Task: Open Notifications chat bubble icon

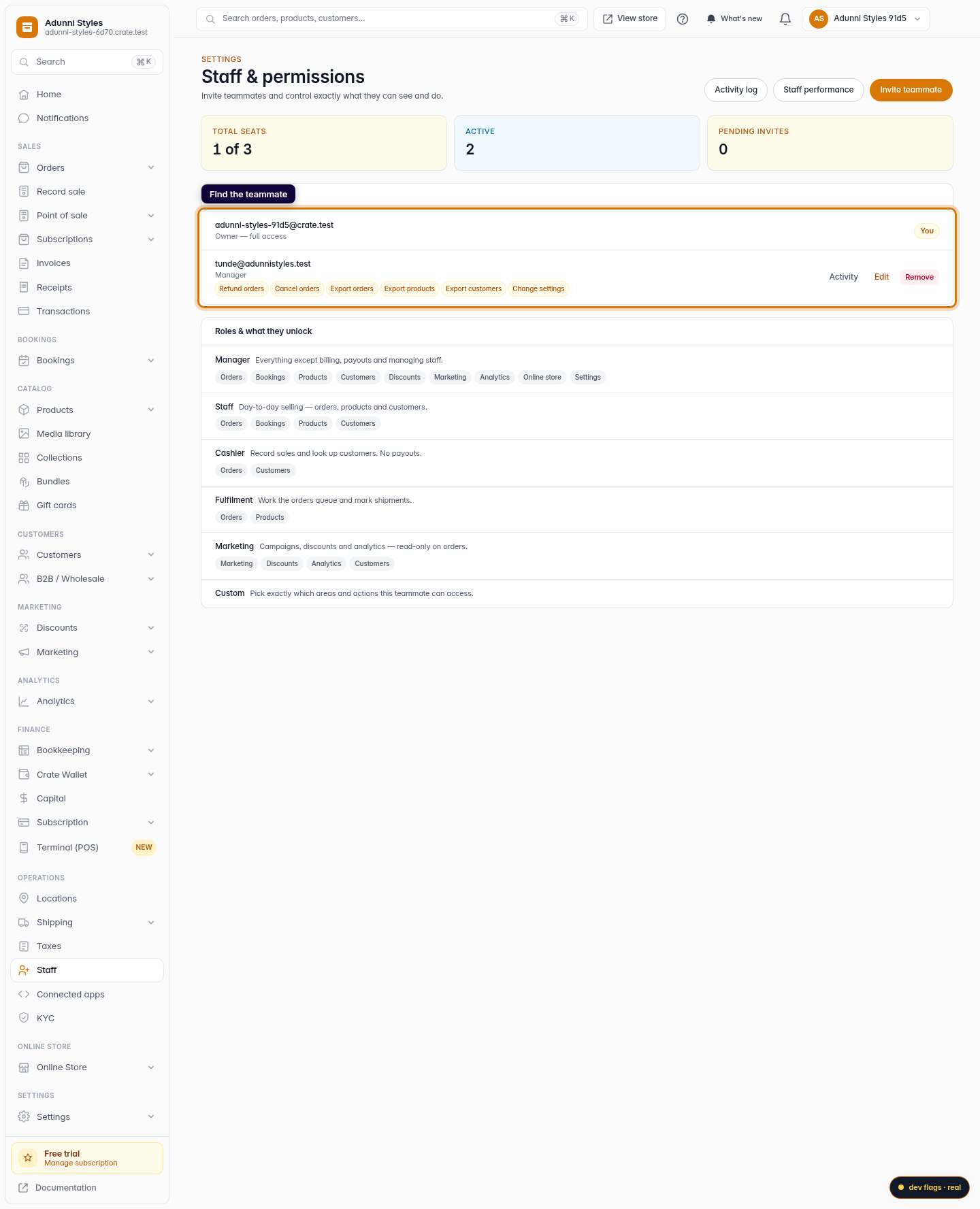Action: point(24,118)
